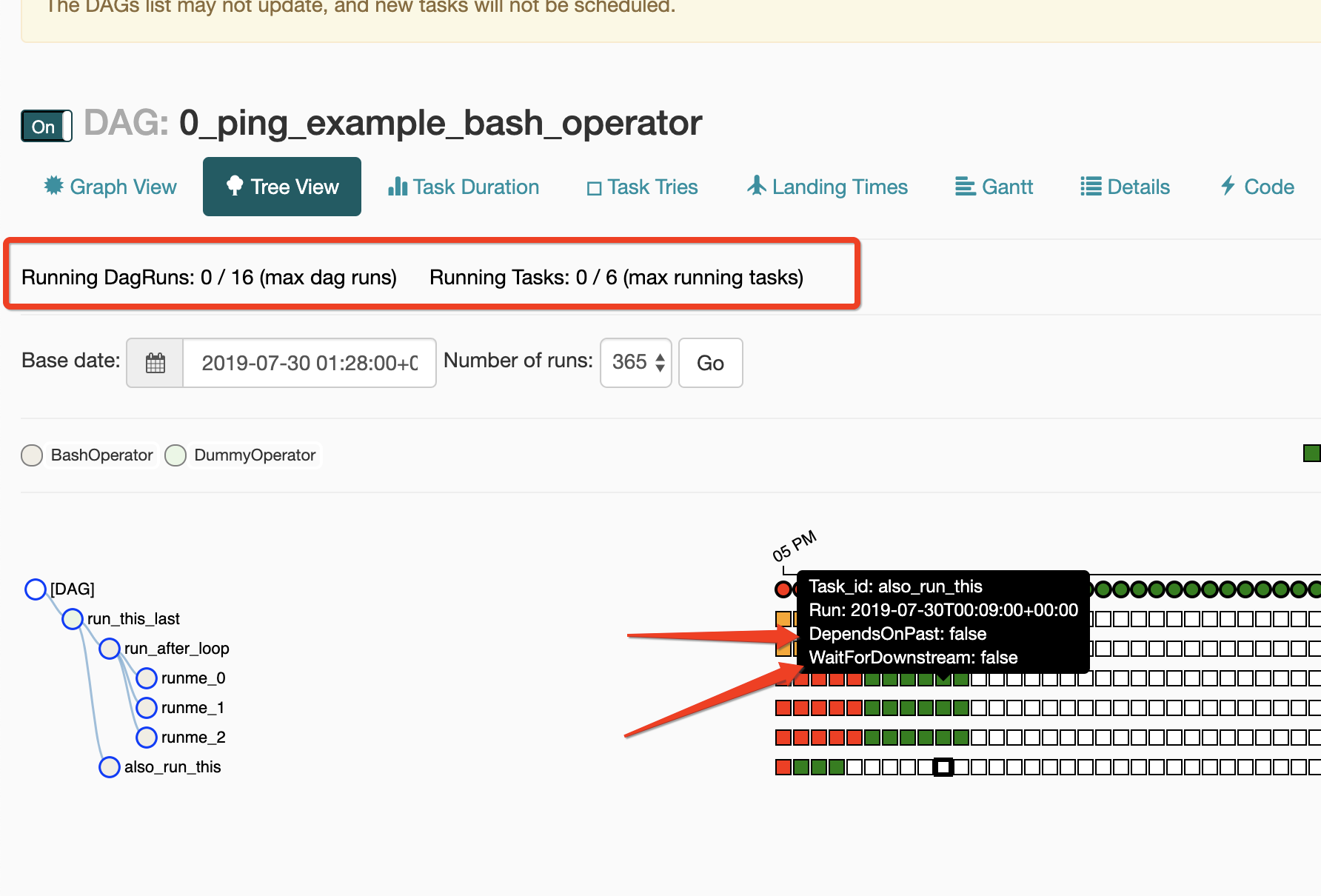Screen dimensions: 1321x896
Task: Select the Tree View tab
Action: coord(282,187)
